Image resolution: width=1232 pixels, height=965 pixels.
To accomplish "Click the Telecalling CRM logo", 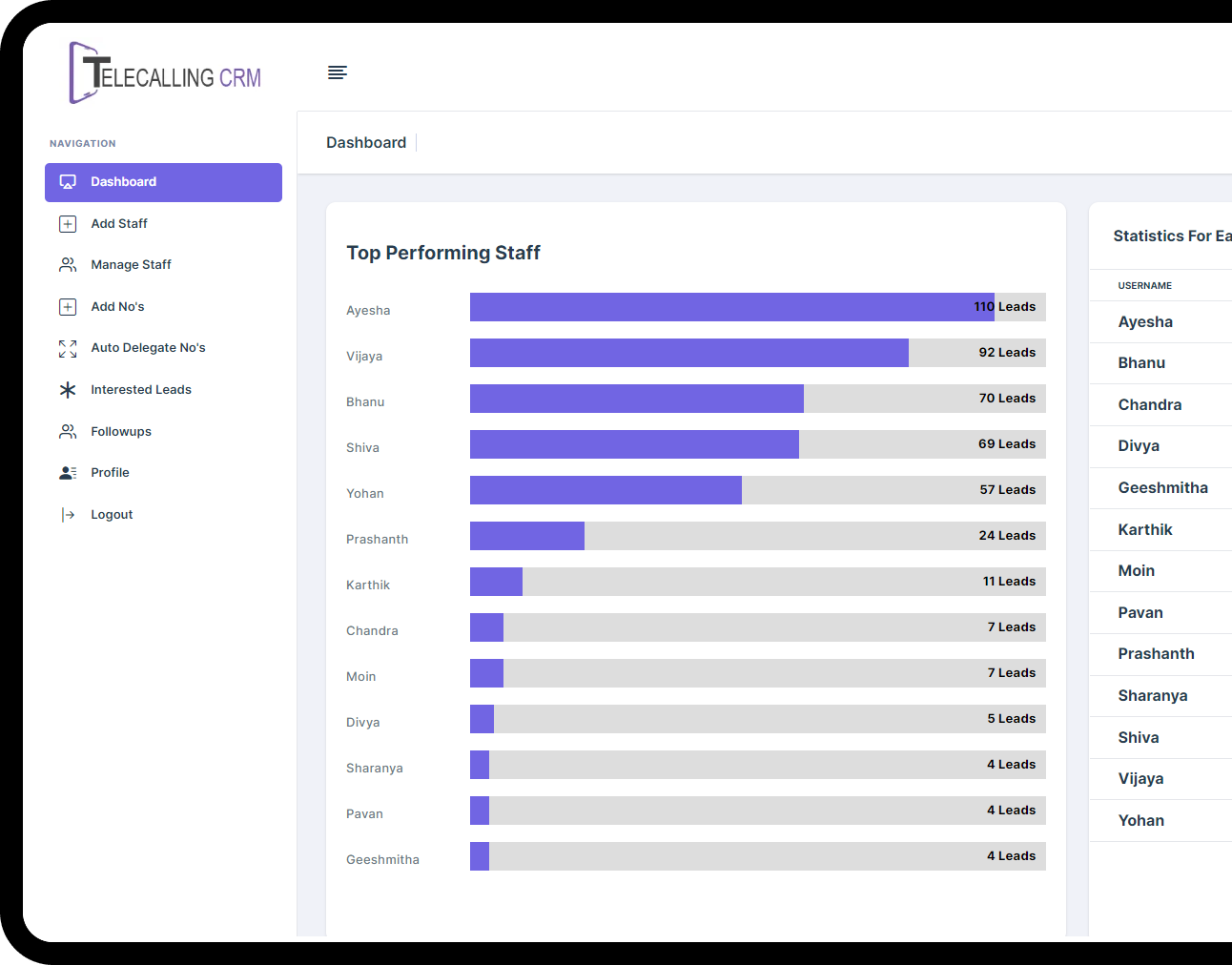I will coord(165,72).
